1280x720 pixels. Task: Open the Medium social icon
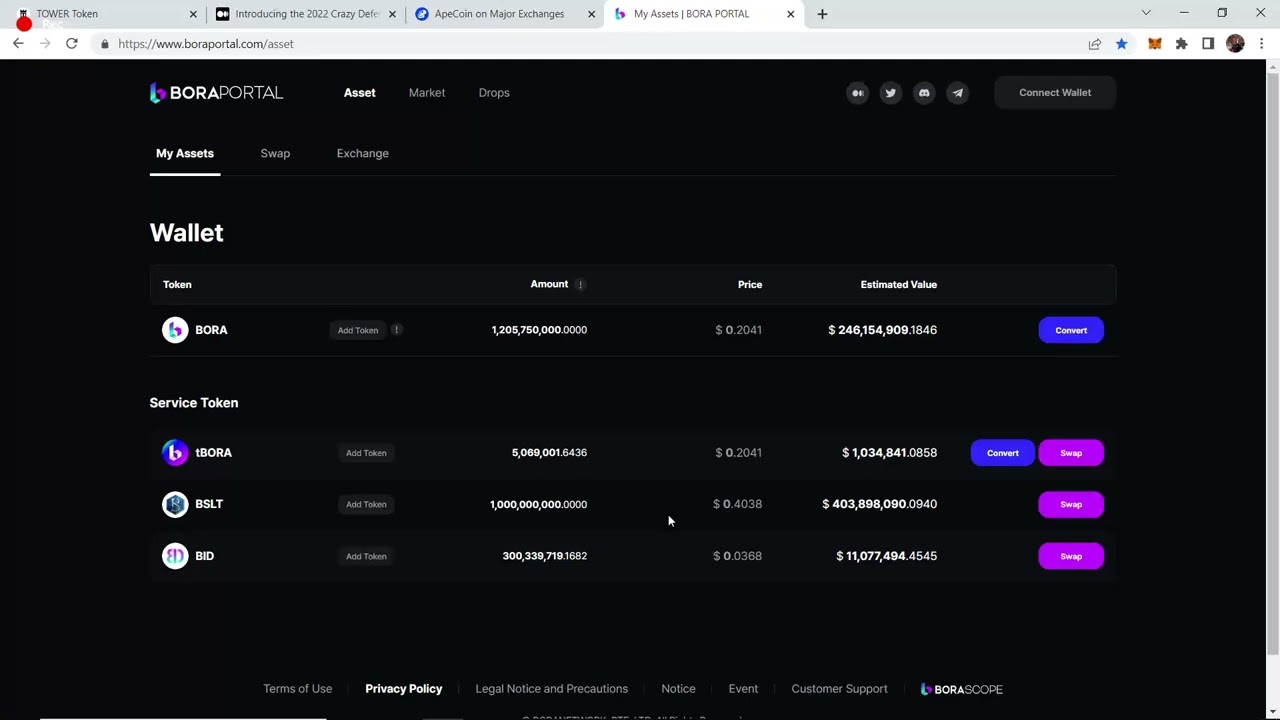point(857,93)
